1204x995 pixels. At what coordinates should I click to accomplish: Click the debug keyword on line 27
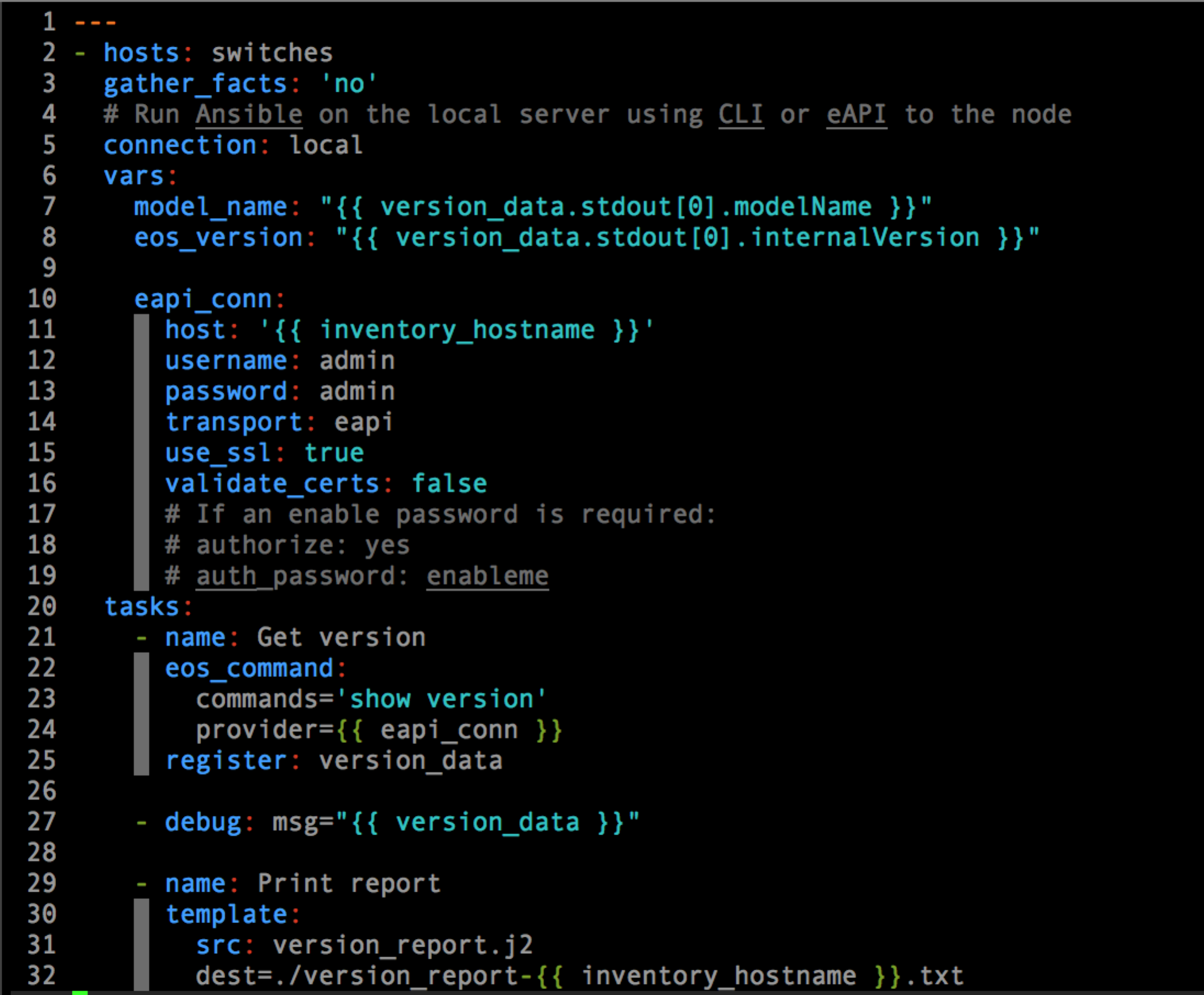pyautogui.click(x=202, y=822)
